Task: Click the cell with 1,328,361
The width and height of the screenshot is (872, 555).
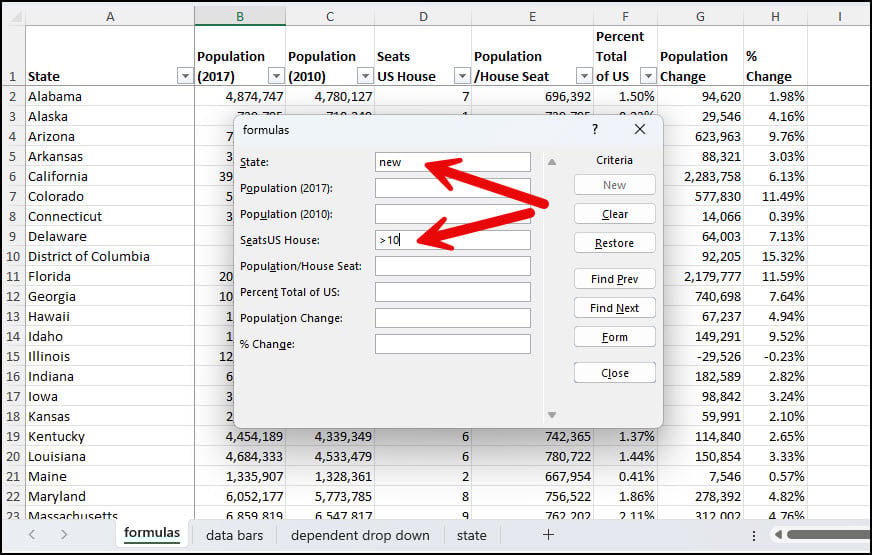Action: (x=330, y=477)
